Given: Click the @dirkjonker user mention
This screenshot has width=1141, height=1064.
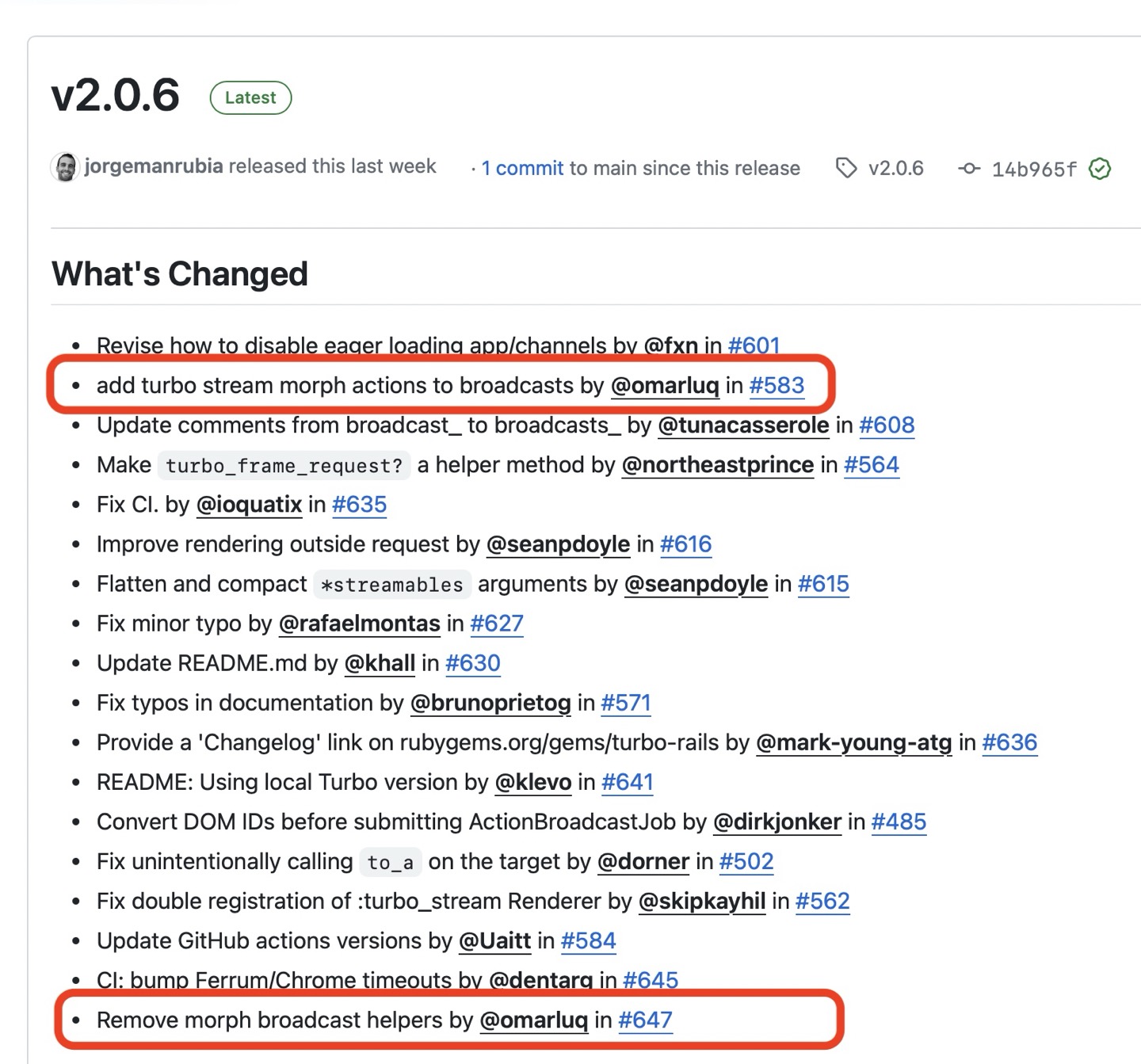Looking at the screenshot, I should pyautogui.click(x=777, y=822).
